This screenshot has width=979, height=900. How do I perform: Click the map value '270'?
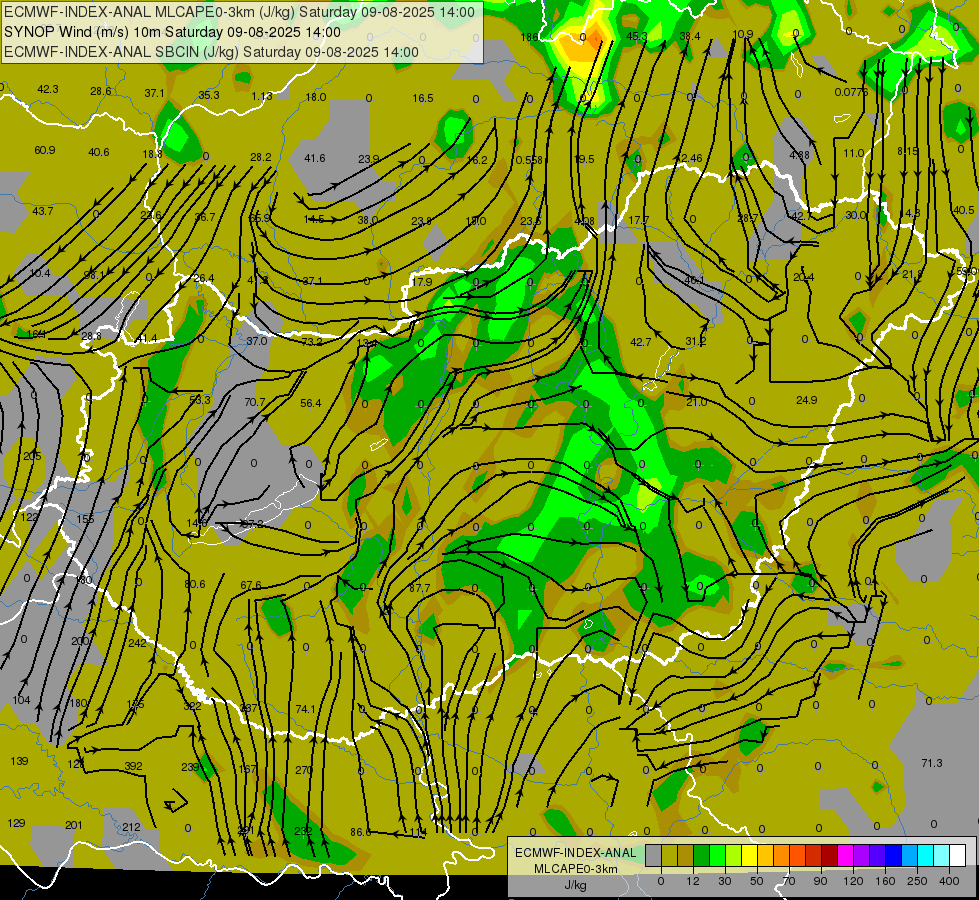click(x=303, y=770)
